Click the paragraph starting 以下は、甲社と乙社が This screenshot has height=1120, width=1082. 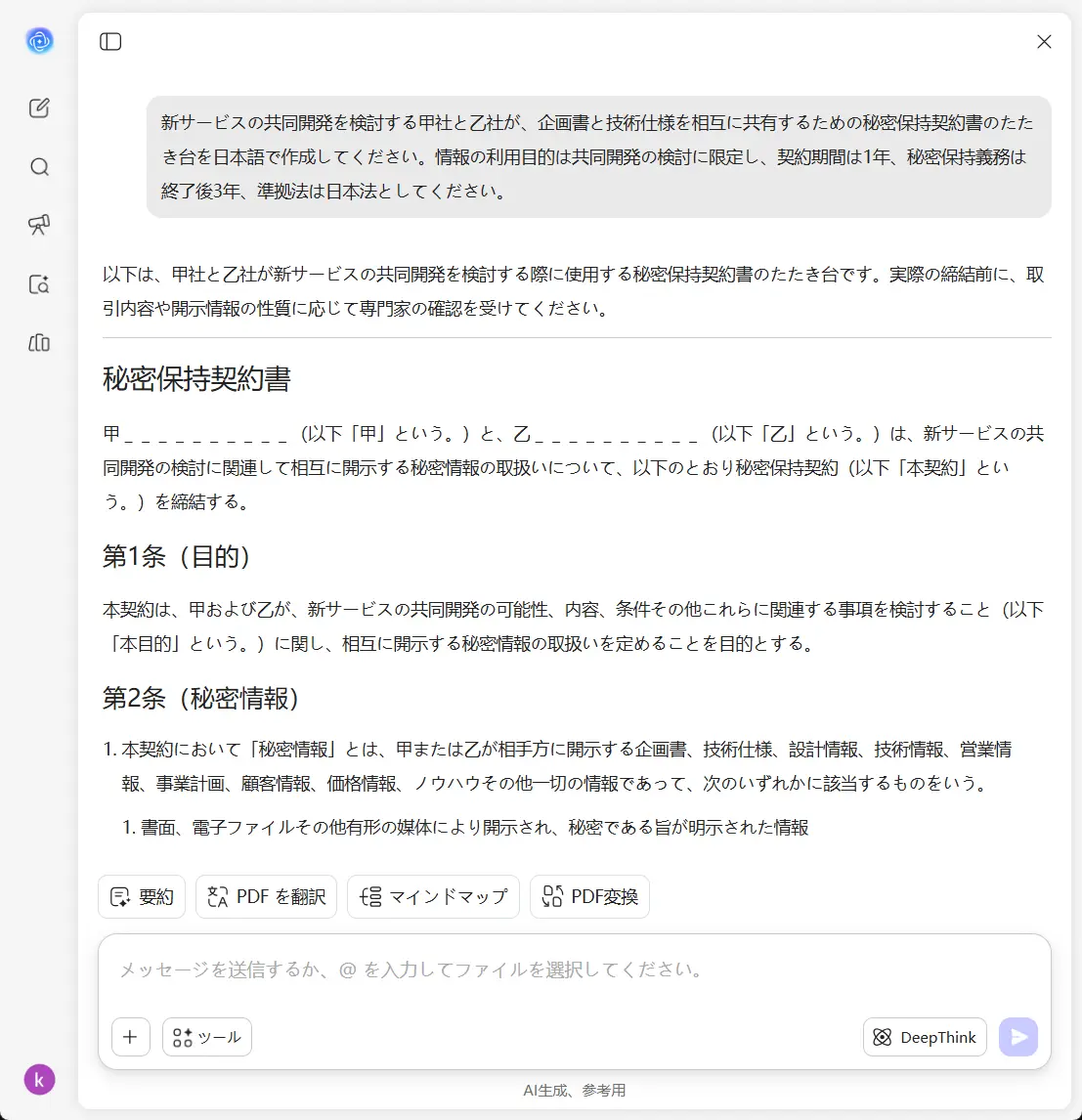574,291
